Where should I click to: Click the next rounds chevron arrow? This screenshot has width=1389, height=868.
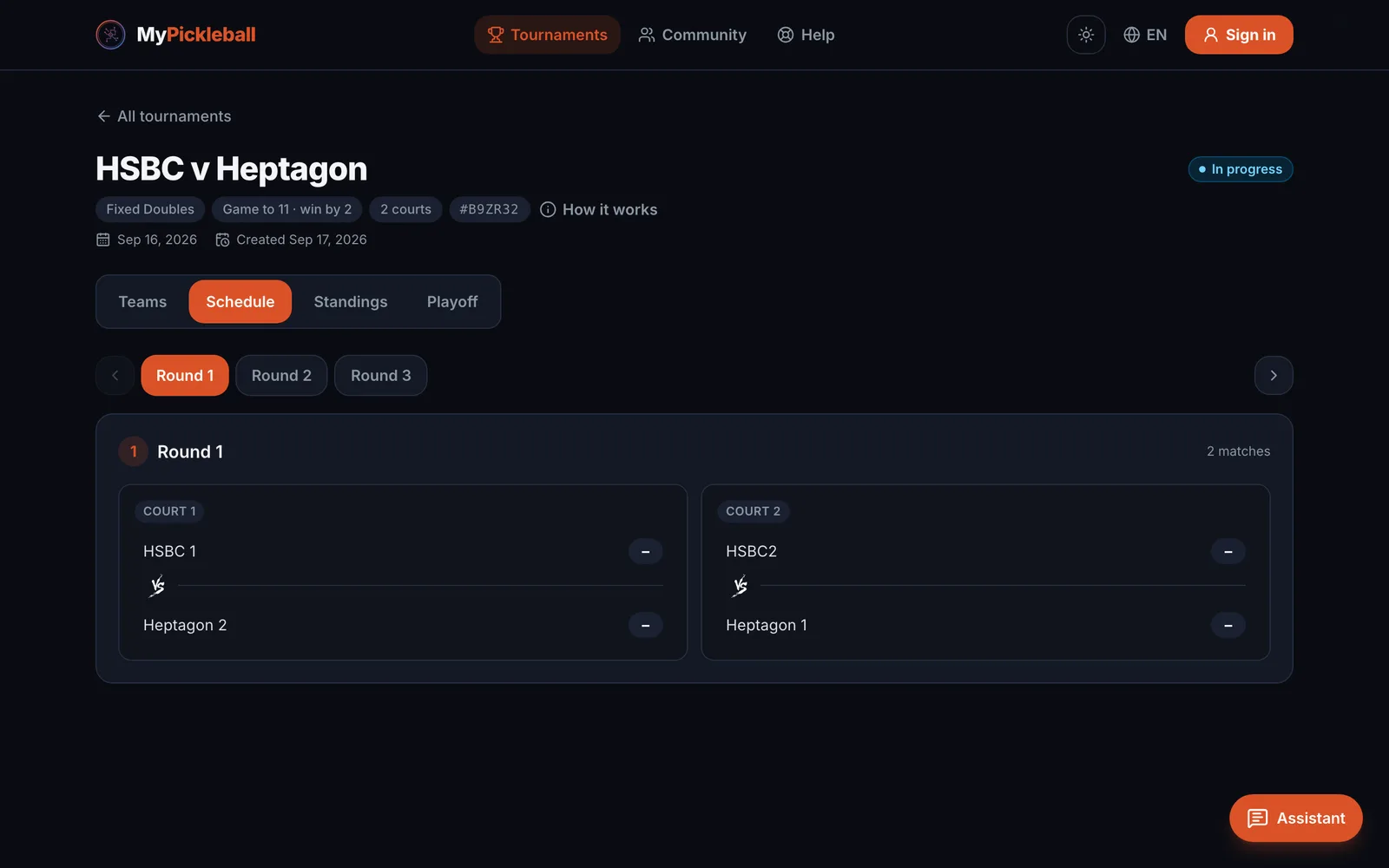coord(1274,376)
